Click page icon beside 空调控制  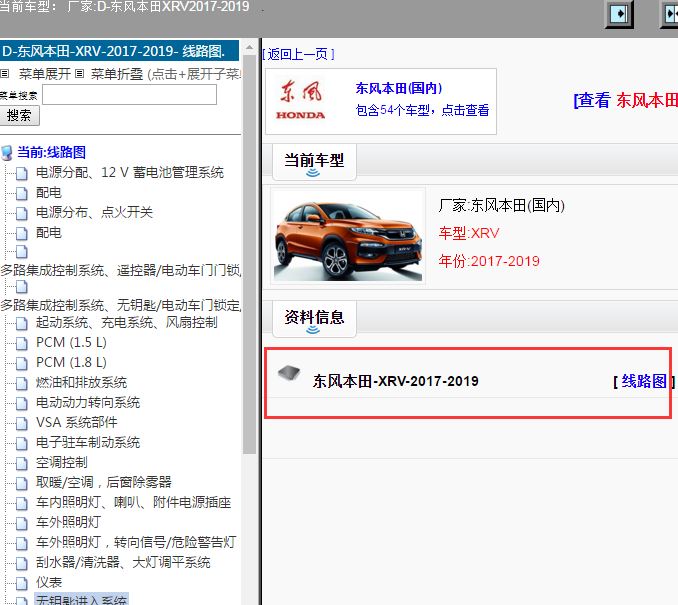click(x=22, y=463)
